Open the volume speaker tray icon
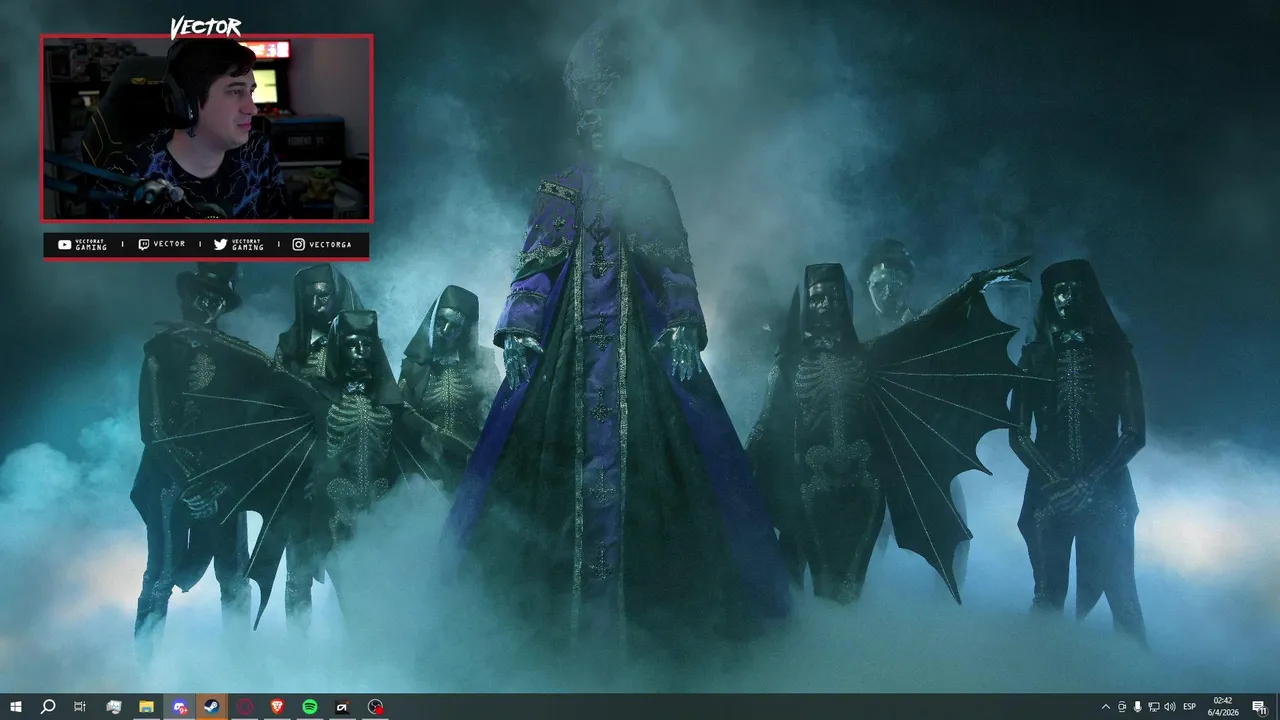This screenshot has width=1280, height=720. (x=1170, y=707)
